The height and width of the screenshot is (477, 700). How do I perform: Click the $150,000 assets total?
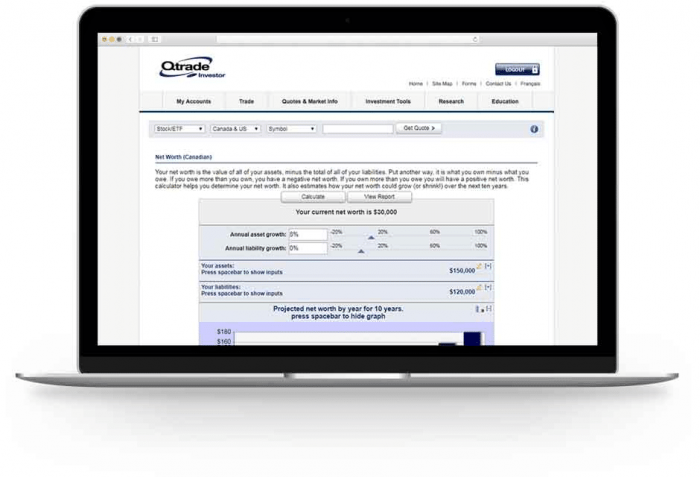point(462,271)
